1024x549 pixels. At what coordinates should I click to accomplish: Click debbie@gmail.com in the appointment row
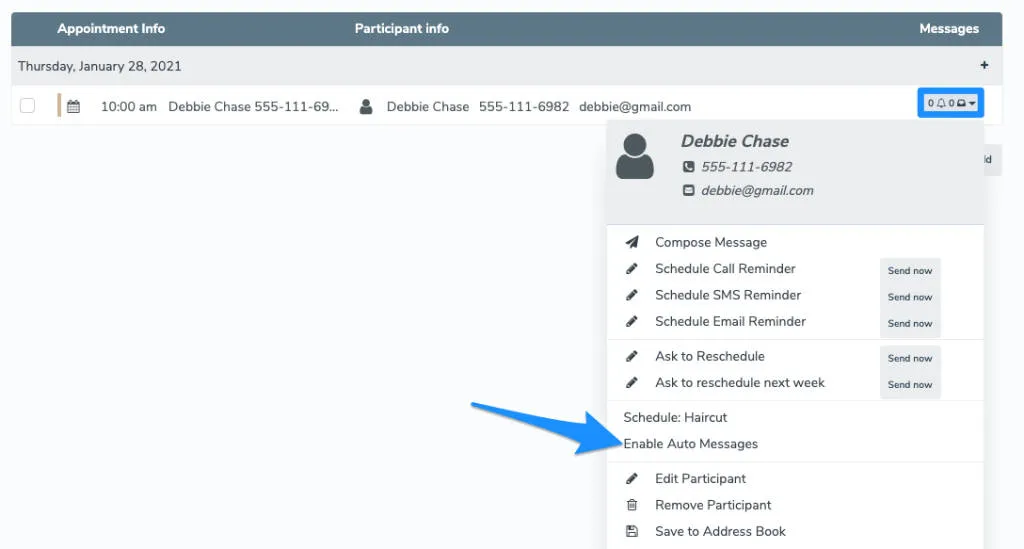pos(635,106)
